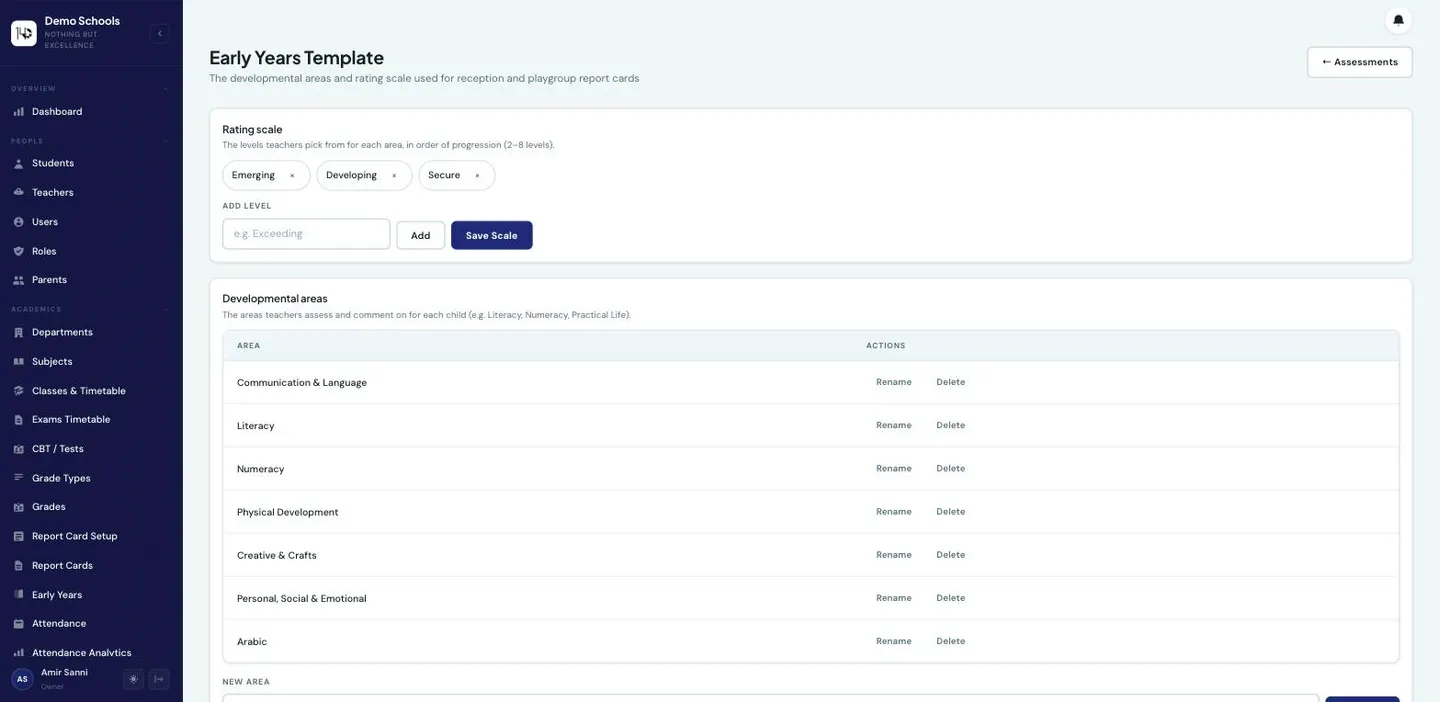
Task: Collapse the People sidebar section
Action: [166, 141]
